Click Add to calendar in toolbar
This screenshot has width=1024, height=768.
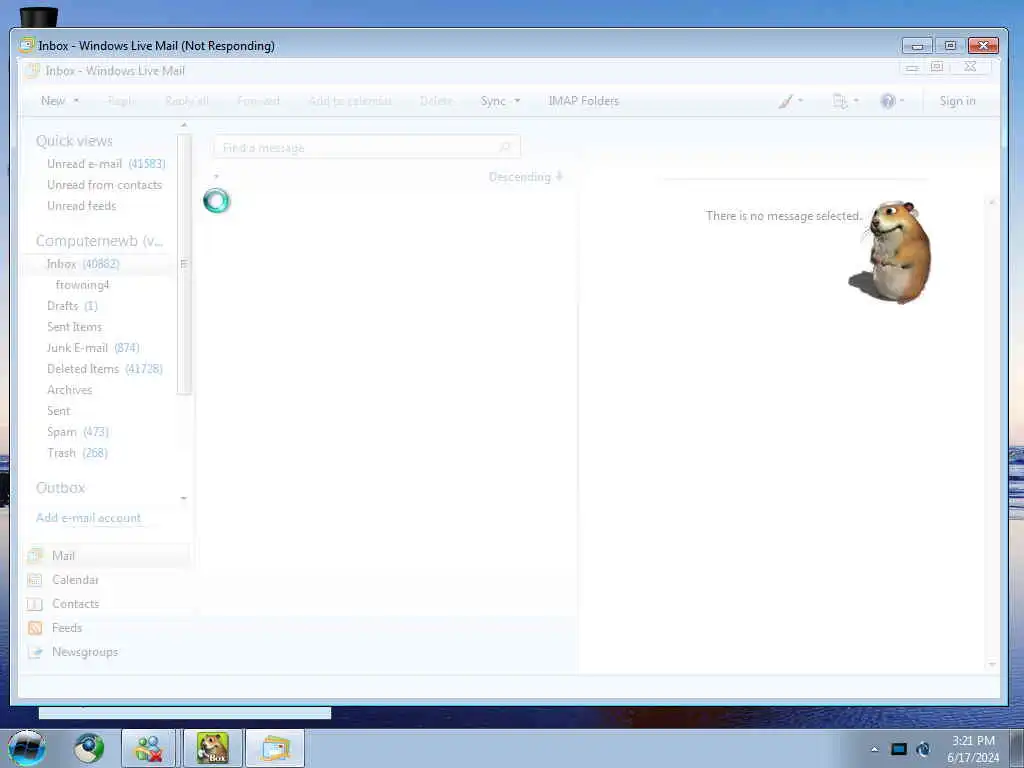(x=350, y=101)
